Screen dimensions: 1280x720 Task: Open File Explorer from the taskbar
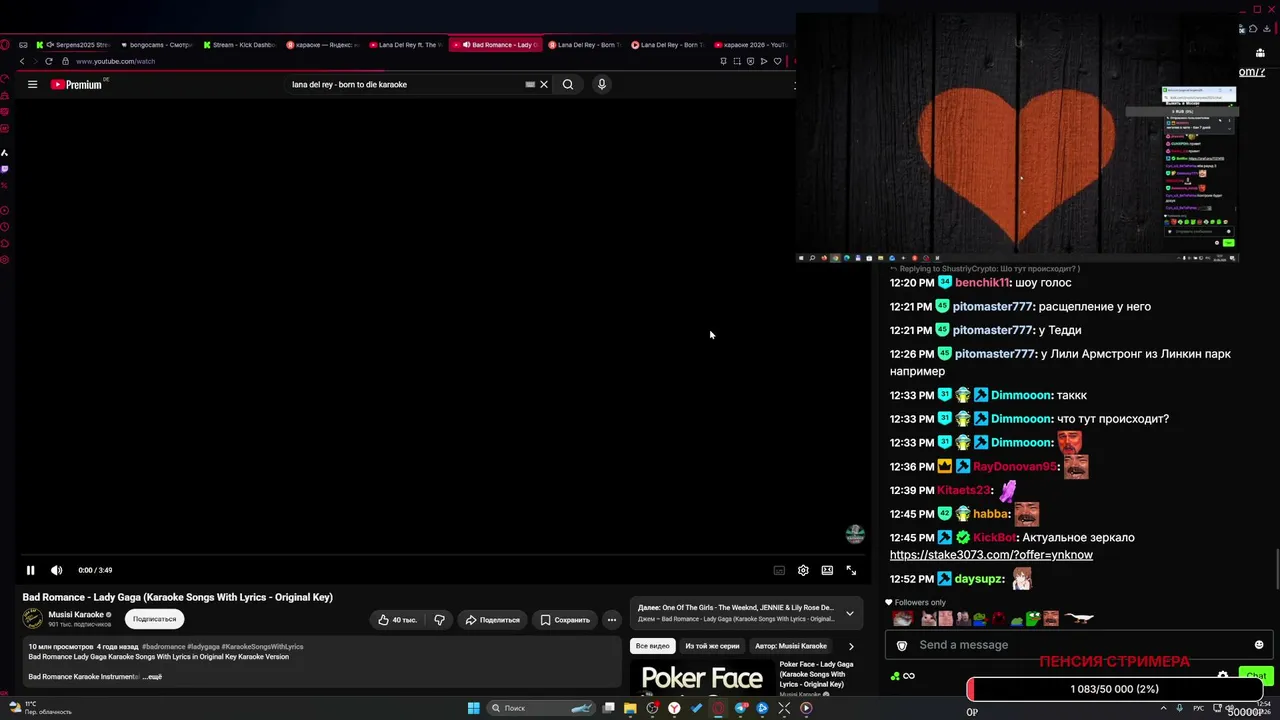pos(630,708)
